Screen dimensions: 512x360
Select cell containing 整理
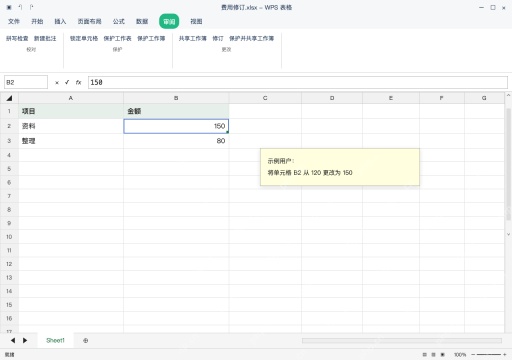(x=71, y=141)
